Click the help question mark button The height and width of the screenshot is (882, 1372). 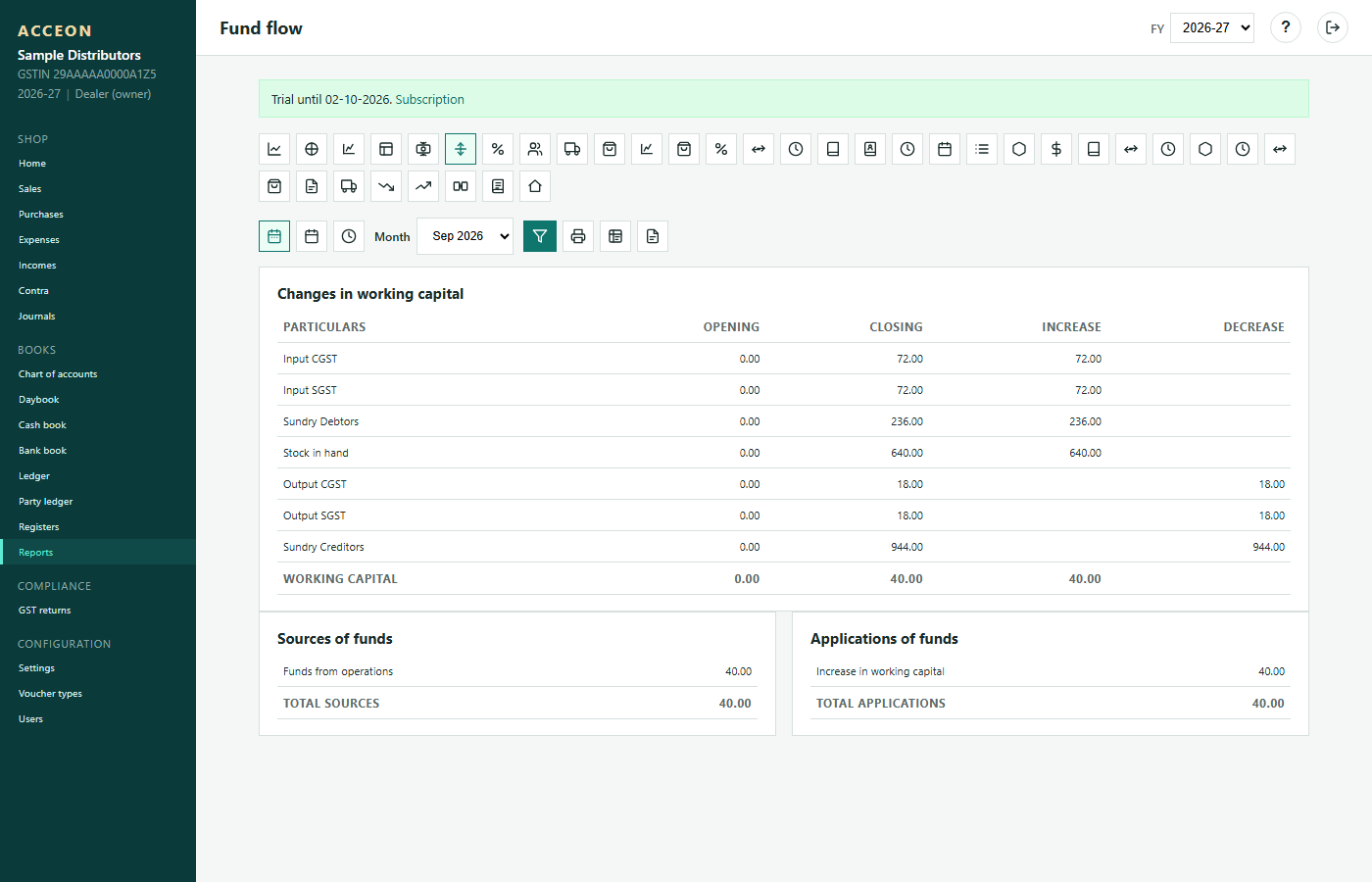pos(1286,27)
